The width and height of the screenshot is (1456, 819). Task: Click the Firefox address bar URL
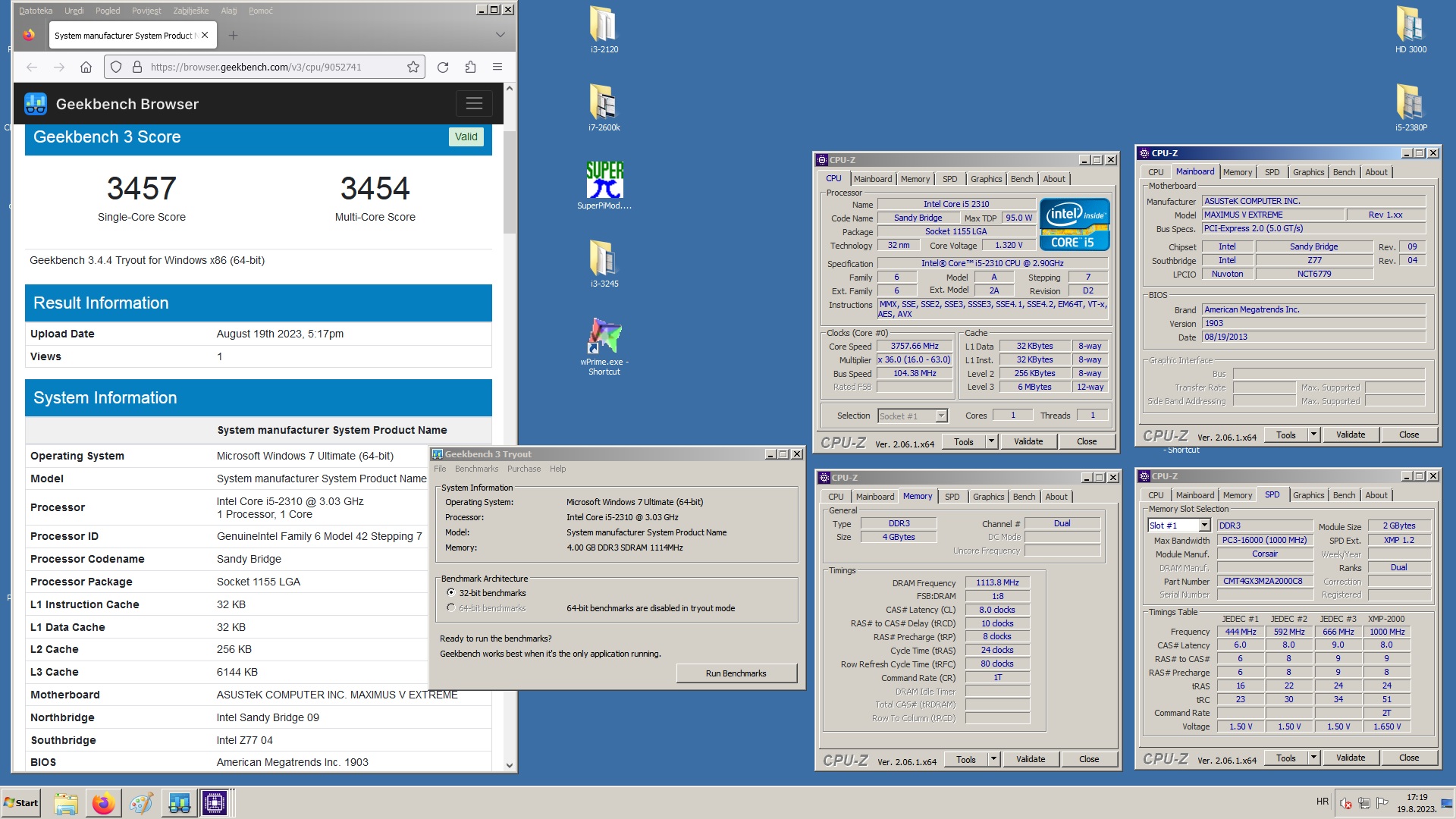point(256,67)
